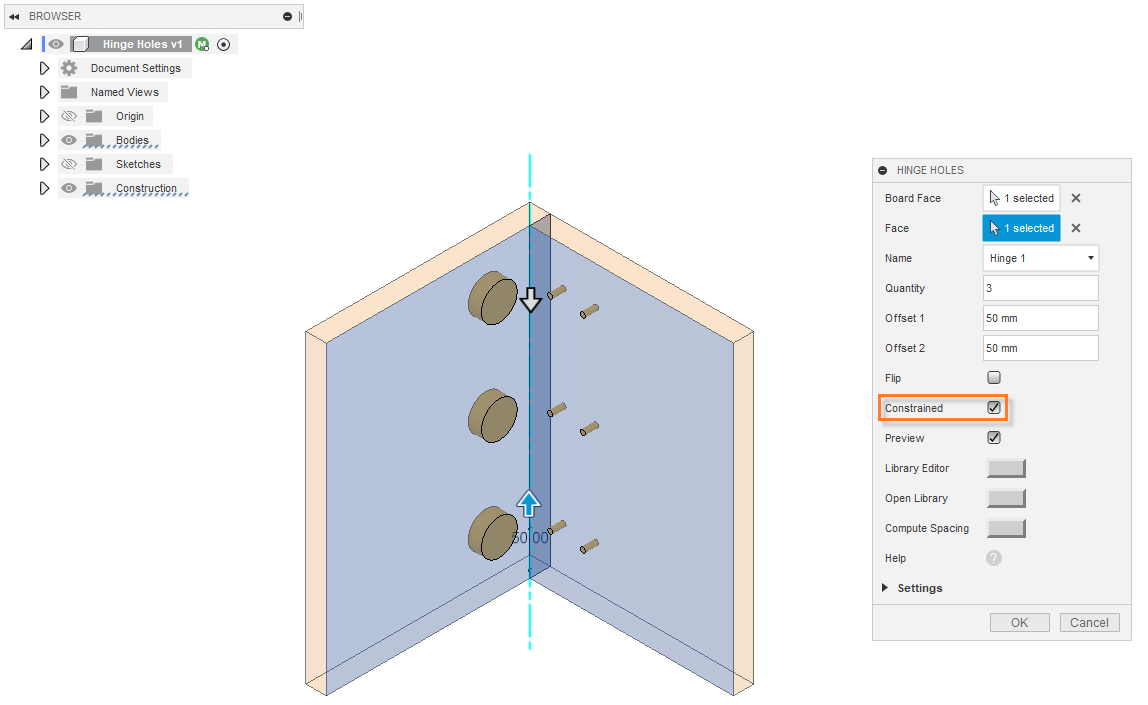Image resolution: width=1148 pixels, height=705 pixels.
Task: Show the hidden Origin folder
Action: point(69,116)
